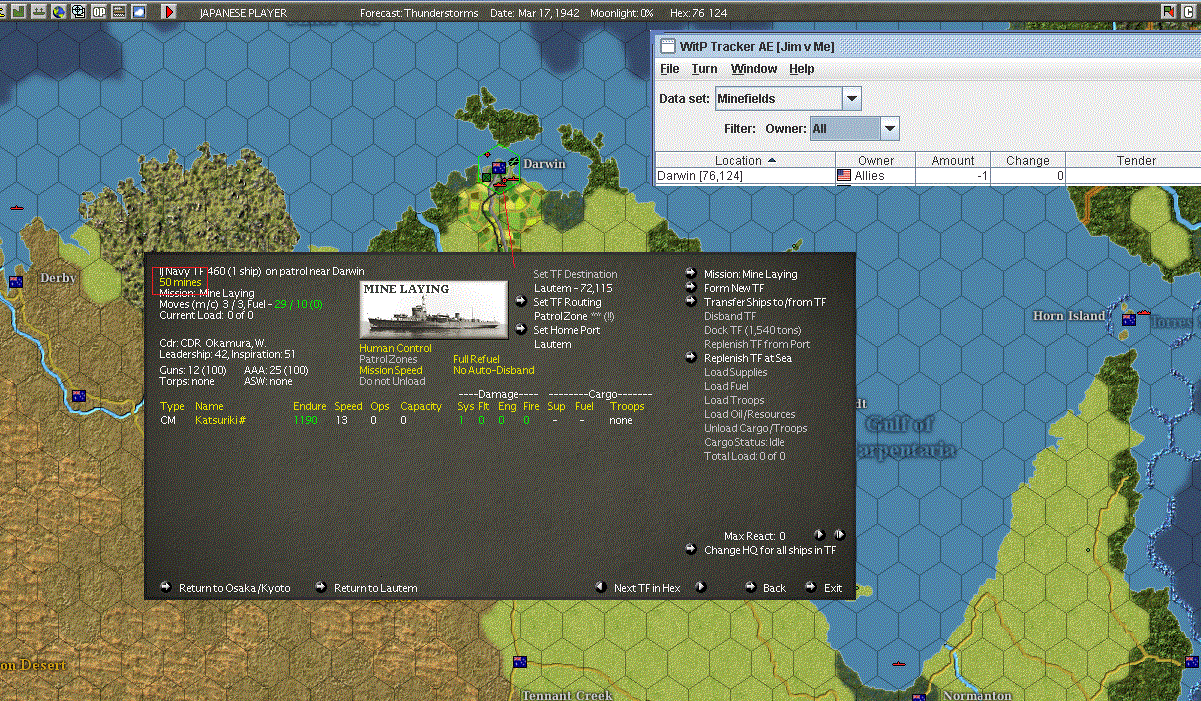This screenshot has width=1201, height=701.
Task: Click the Amount column header
Action: click(x=953, y=160)
